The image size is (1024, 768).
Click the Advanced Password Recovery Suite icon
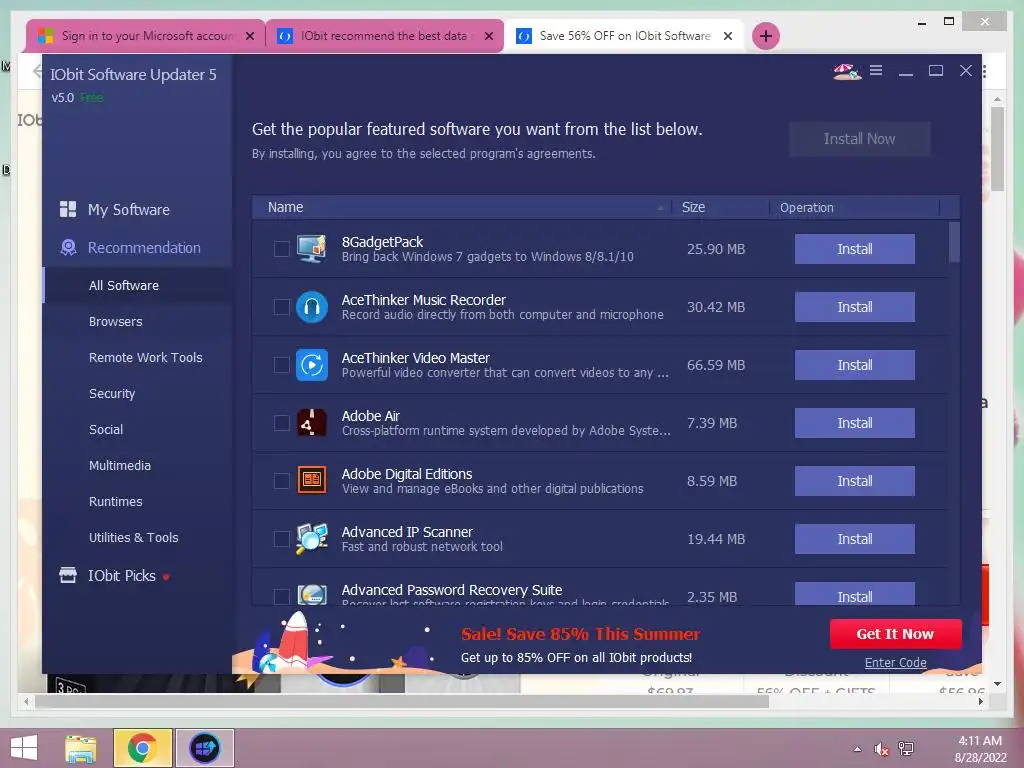(x=312, y=594)
